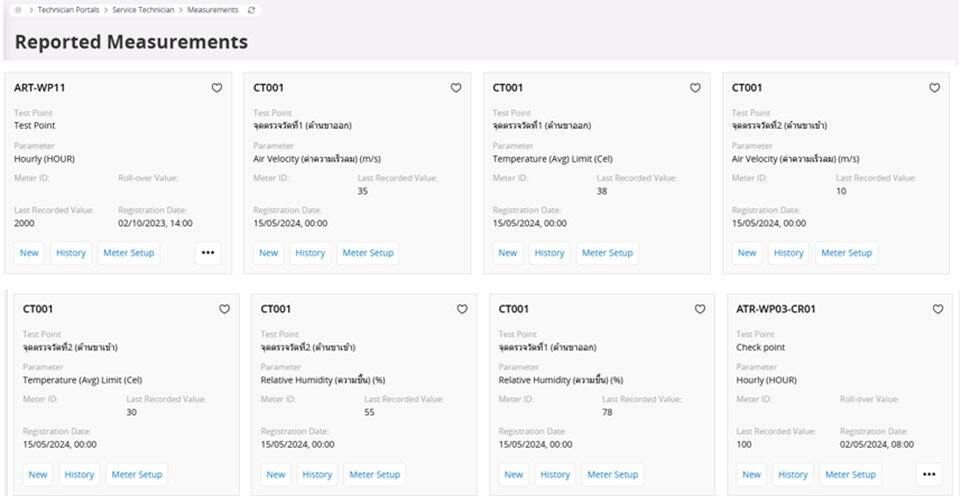Toggle favorite heart on Relative Humidity card valued 78
Viewport: 961px width, 496px height.
pyautogui.click(x=700, y=310)
